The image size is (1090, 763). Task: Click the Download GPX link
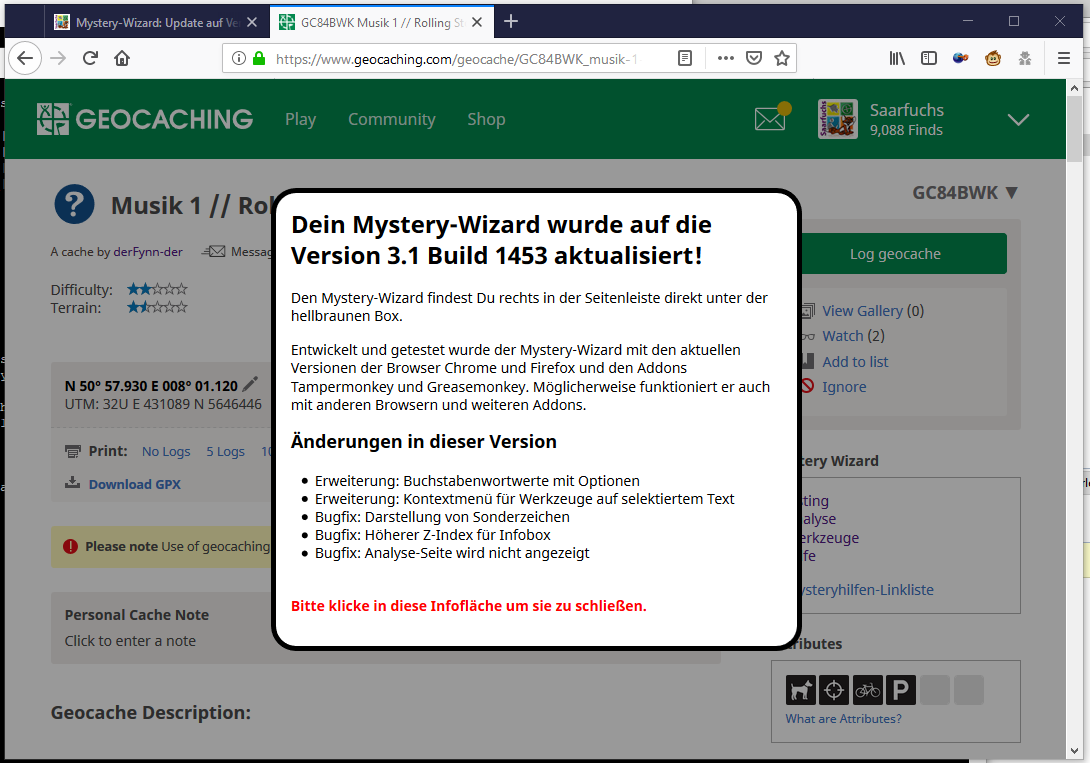tap(134, 484)
